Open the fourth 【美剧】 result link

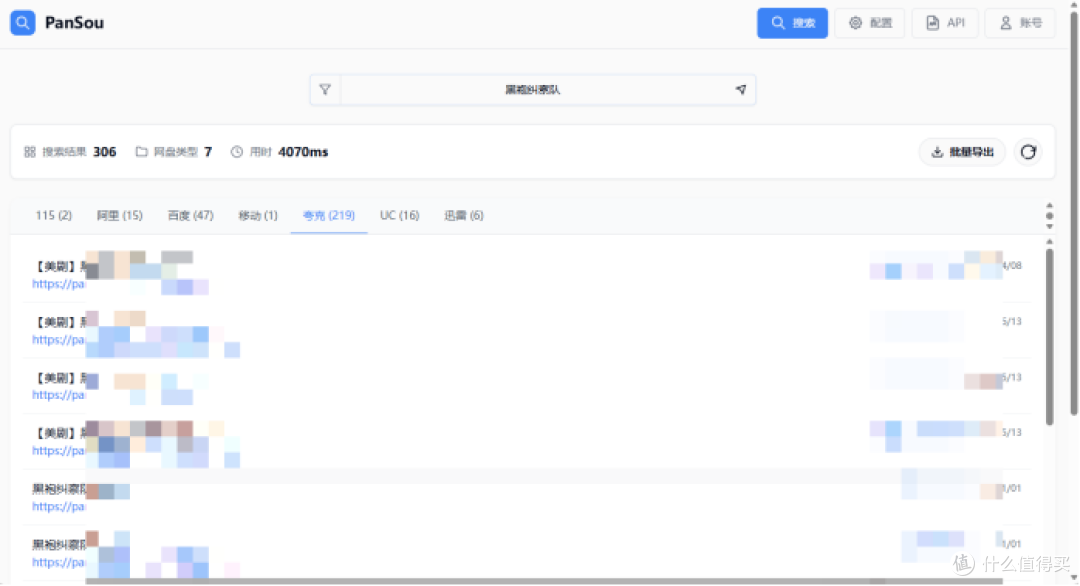click(x=58, y=450)
